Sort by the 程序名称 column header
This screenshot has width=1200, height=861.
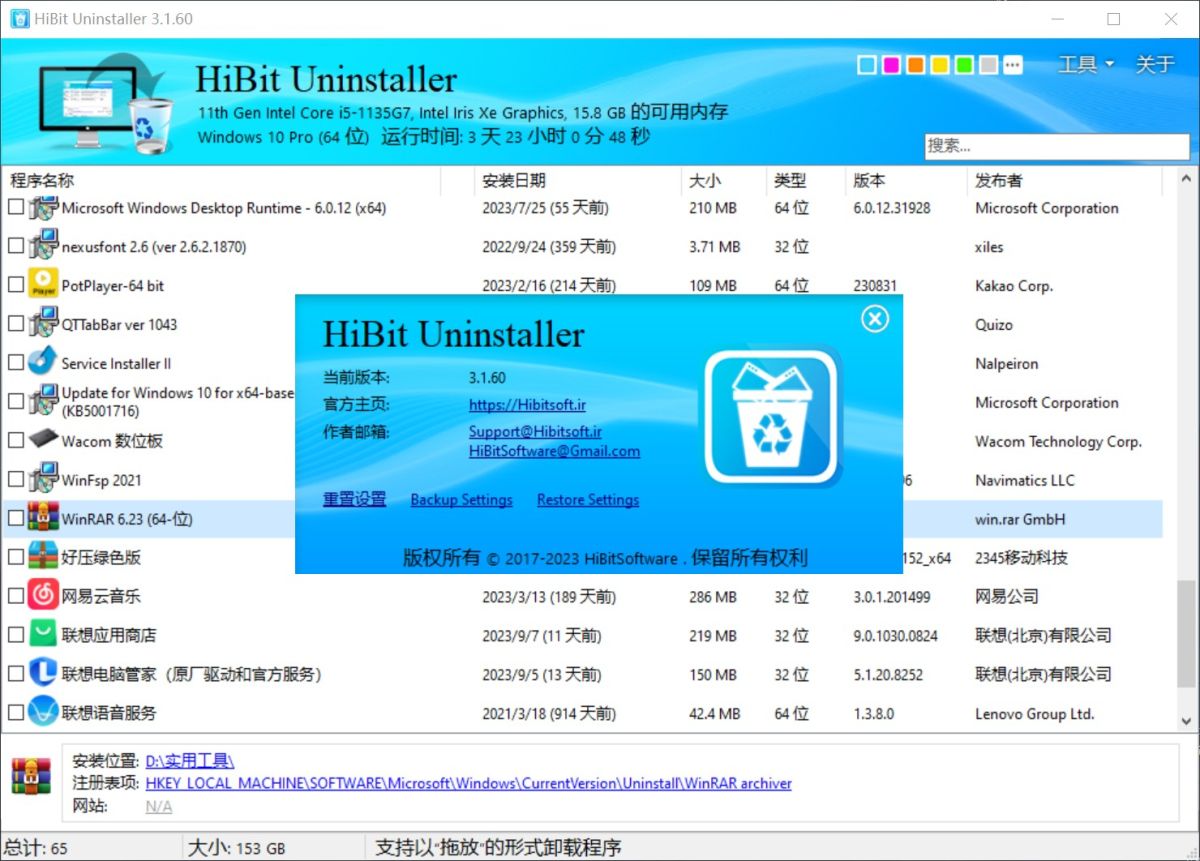pos(221,181)
